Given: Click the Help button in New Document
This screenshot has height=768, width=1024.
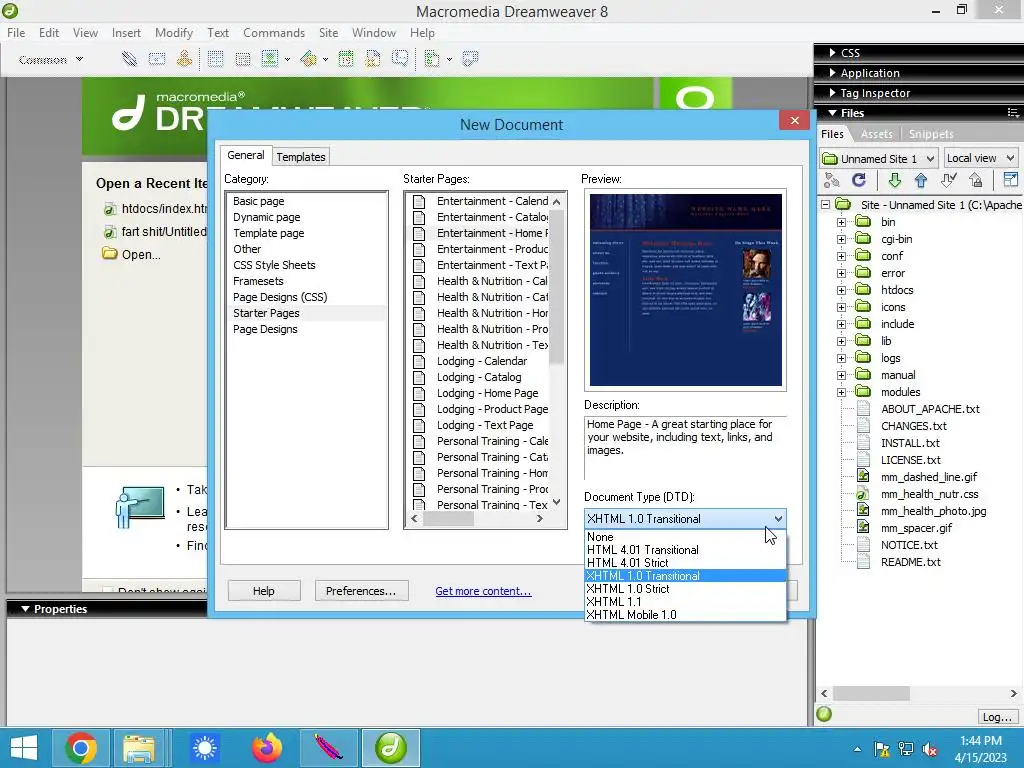Looking at the screenshot, I should pos(264,591).
